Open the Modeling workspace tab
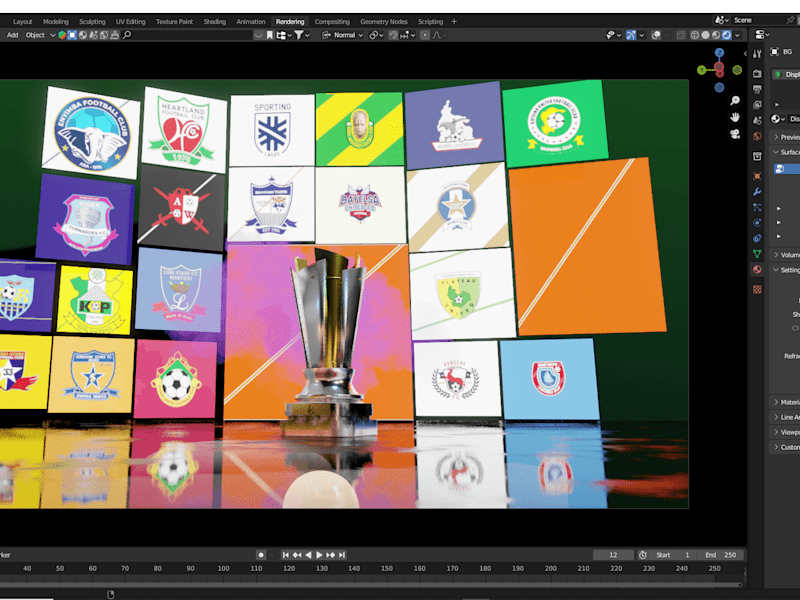Image resolution: width=800 pixels, height=600 pixels. (x=56, y=21)
